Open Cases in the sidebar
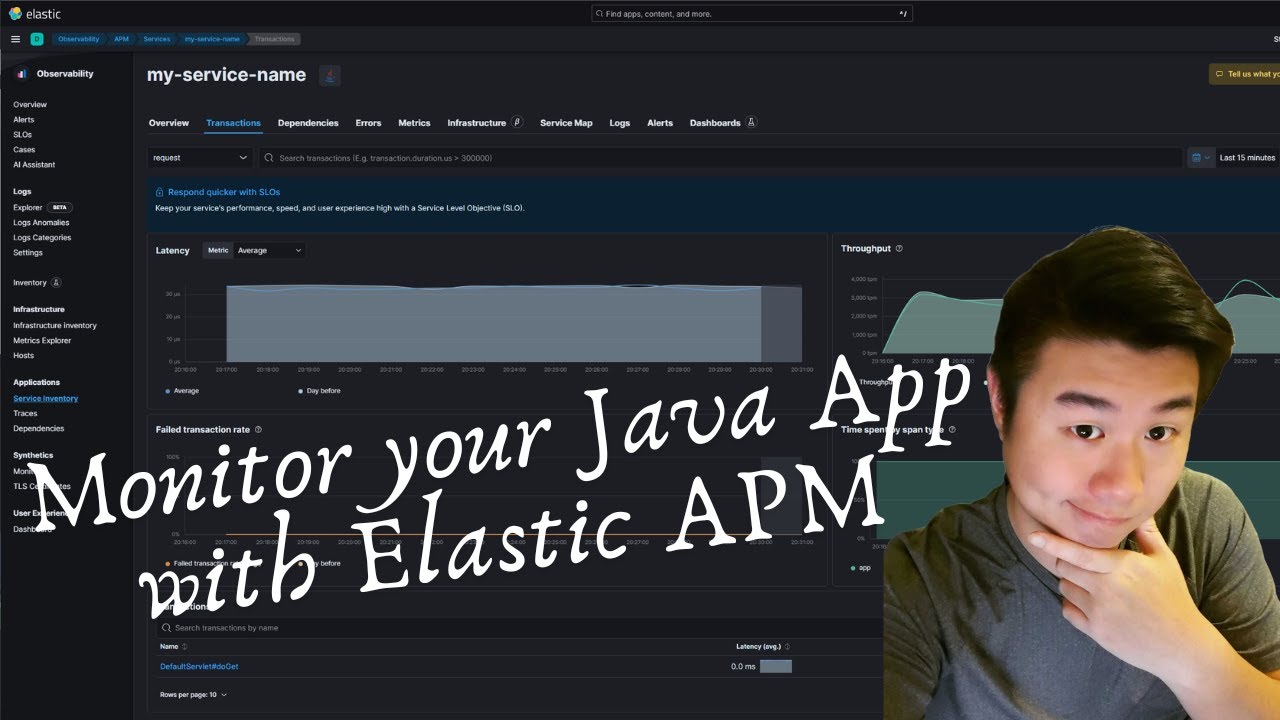The image size is (1280, 720). [x=24, y=149]
